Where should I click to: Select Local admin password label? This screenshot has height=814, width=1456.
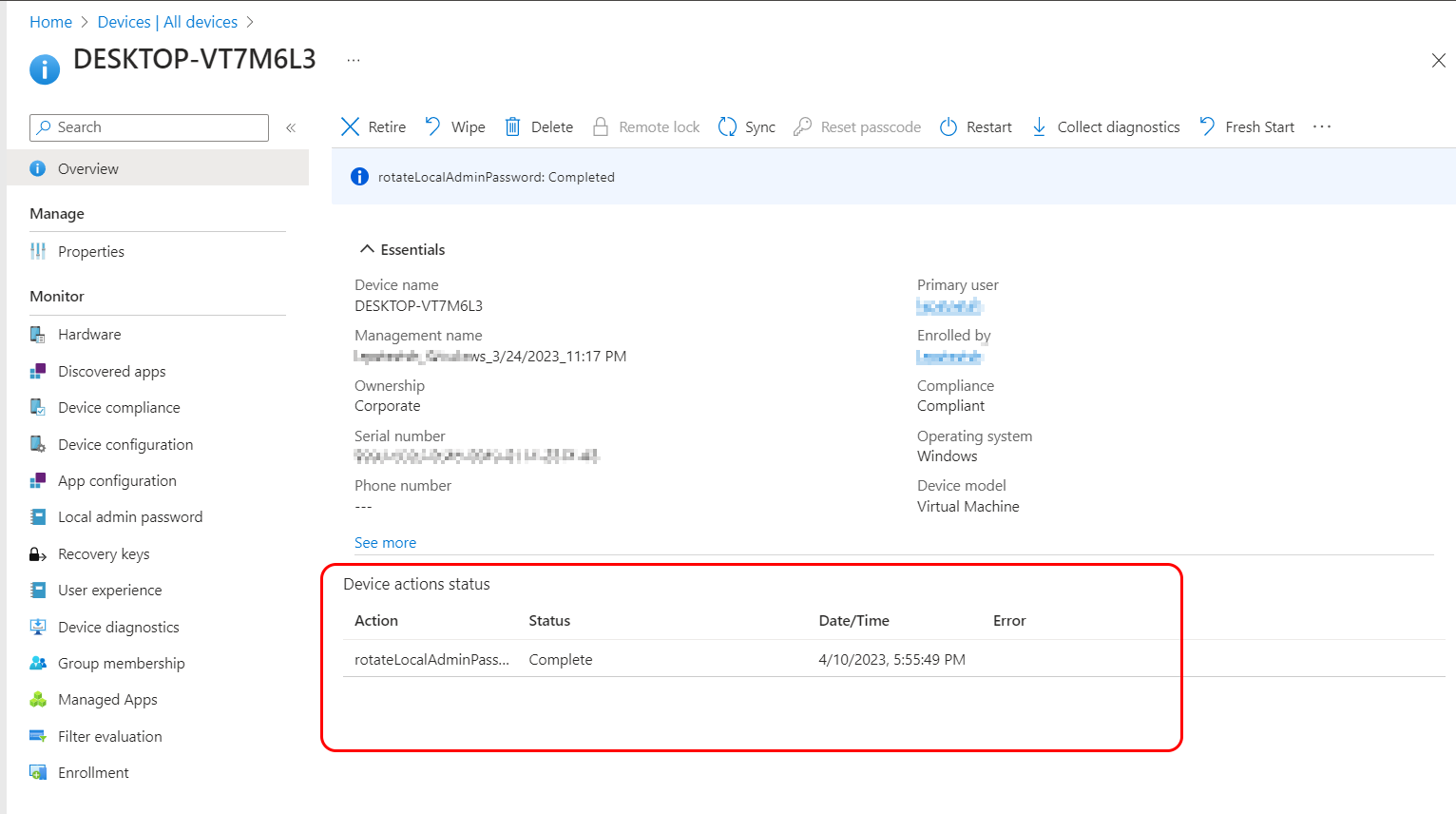pos(130,517)
